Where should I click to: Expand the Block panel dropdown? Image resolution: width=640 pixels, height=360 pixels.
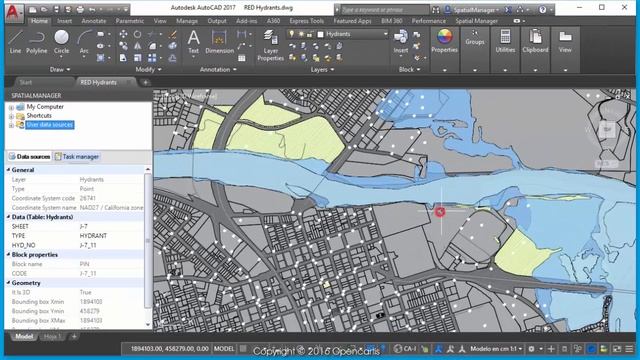pos(409,70)
